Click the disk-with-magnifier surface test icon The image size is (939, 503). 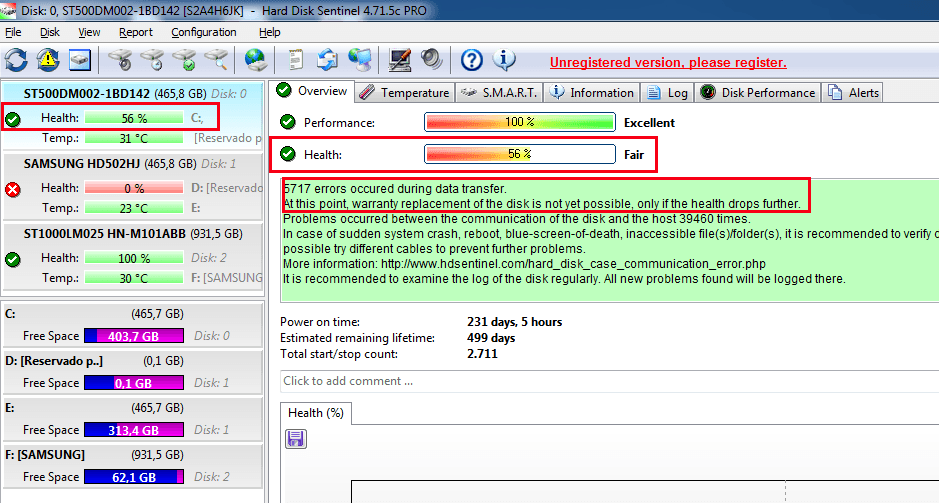[x=216, y=60]
